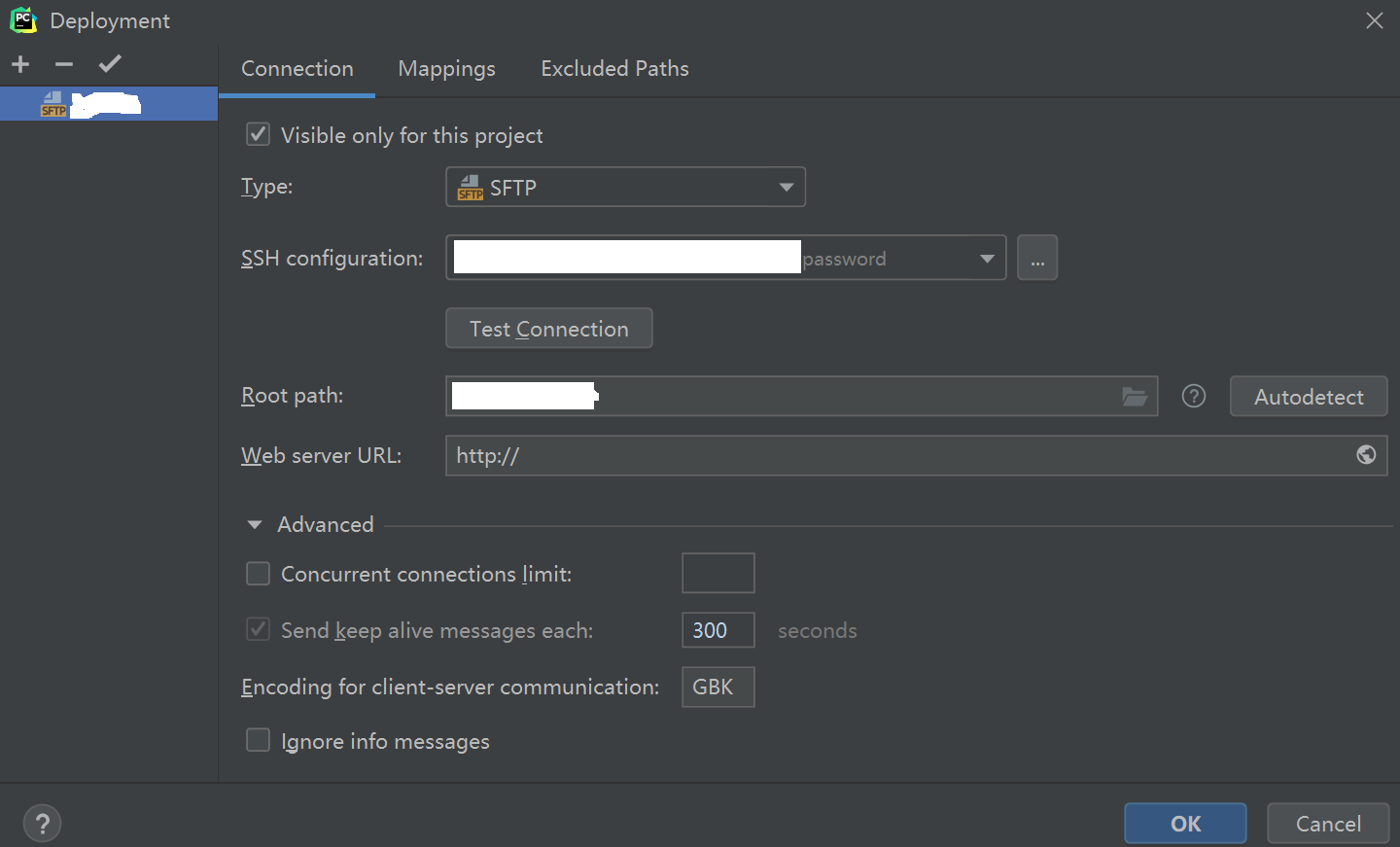
Task: Expand the SSH configuration dropdown
Action: tap(987, 259)
